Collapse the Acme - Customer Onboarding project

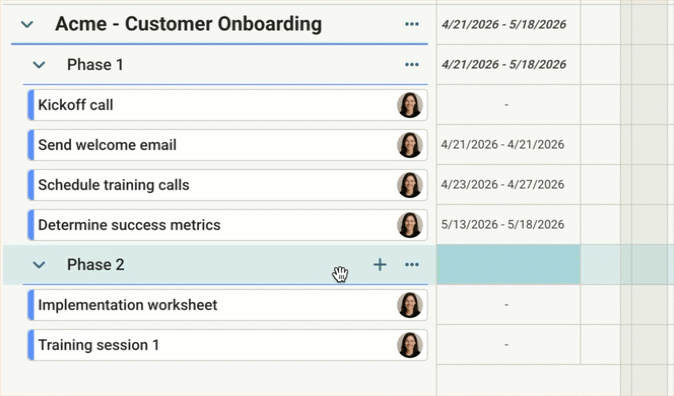[27, 25]
